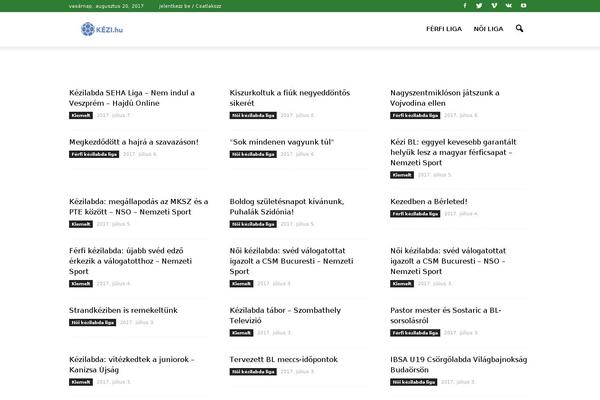Open article Kézilabda tábor – Szombathely Televízió
This screenshot has height=400, width=600.
click(285, 315)
